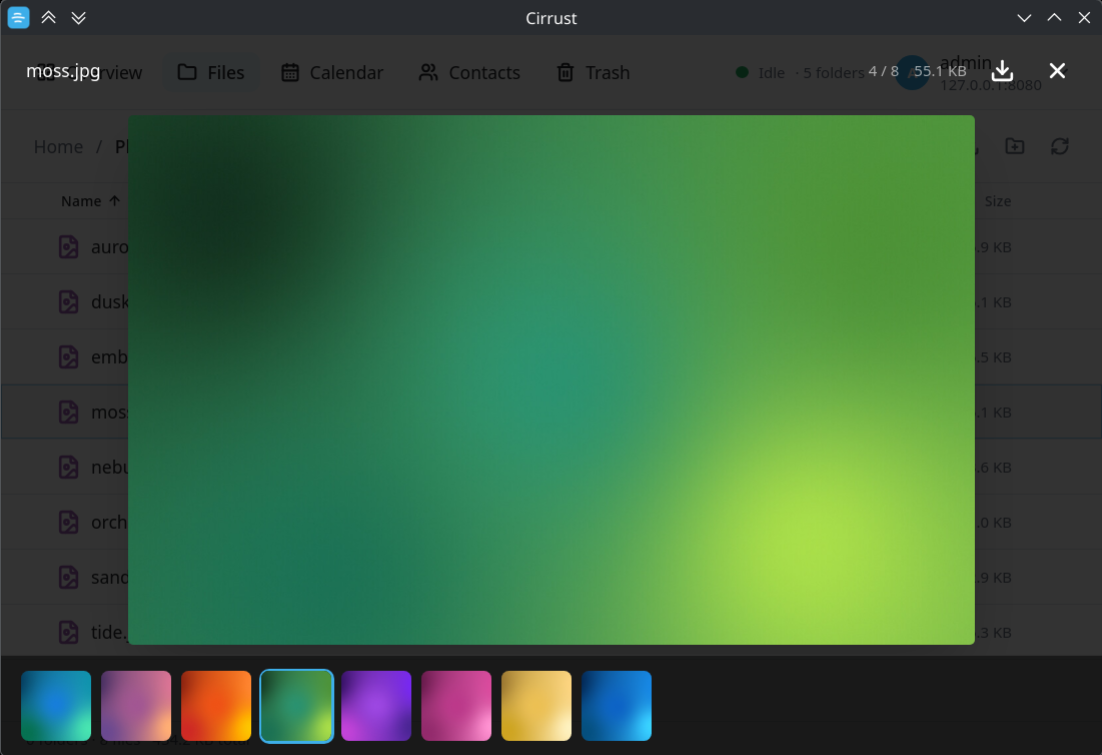
Task: Switch to the Contacts tab
Action: click(x=469, y=72)
